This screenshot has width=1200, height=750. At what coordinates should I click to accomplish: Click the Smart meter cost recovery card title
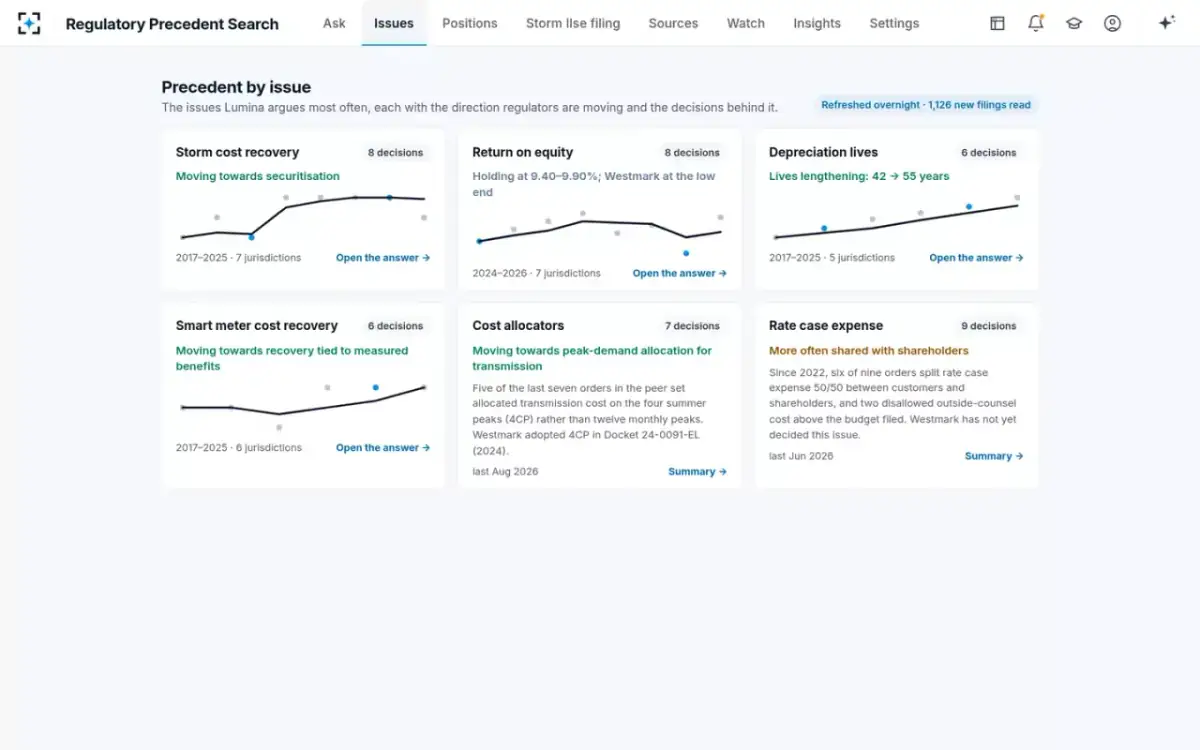[x=257, y=325]
